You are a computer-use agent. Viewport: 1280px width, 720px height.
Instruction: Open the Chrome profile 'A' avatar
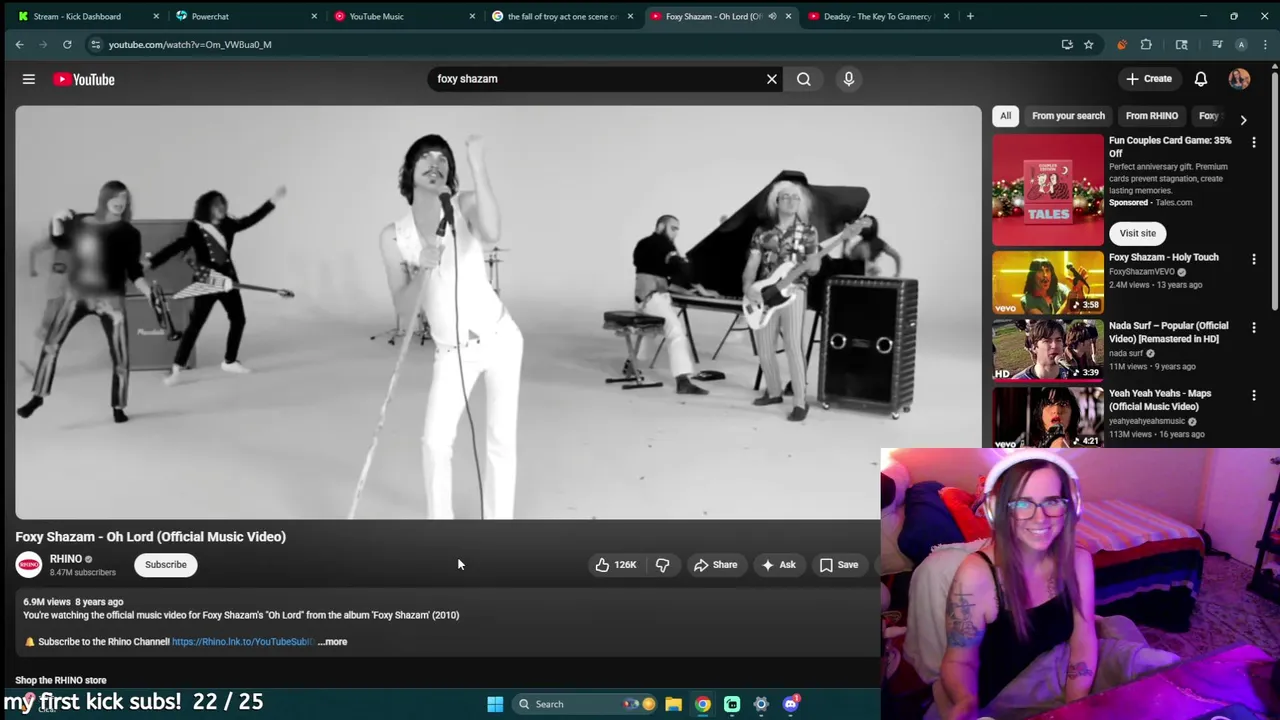click(1241, 44)
